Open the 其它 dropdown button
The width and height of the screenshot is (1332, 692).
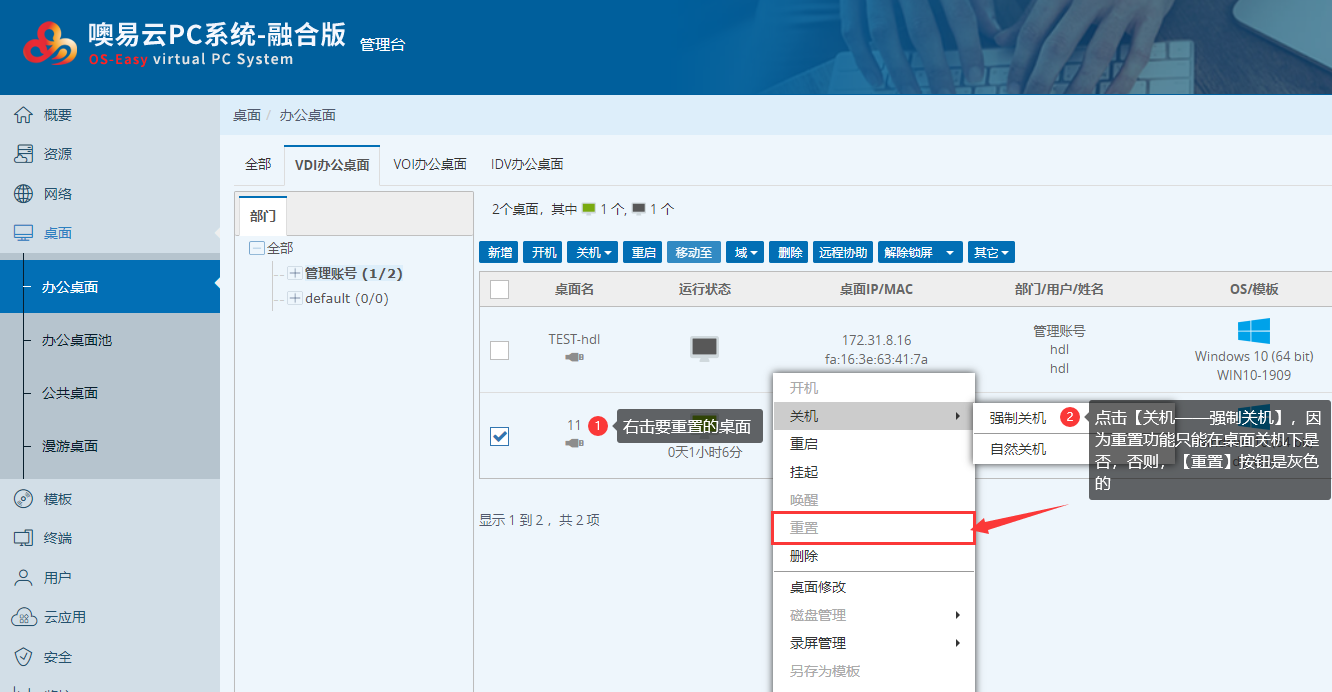tap(992, 253)
